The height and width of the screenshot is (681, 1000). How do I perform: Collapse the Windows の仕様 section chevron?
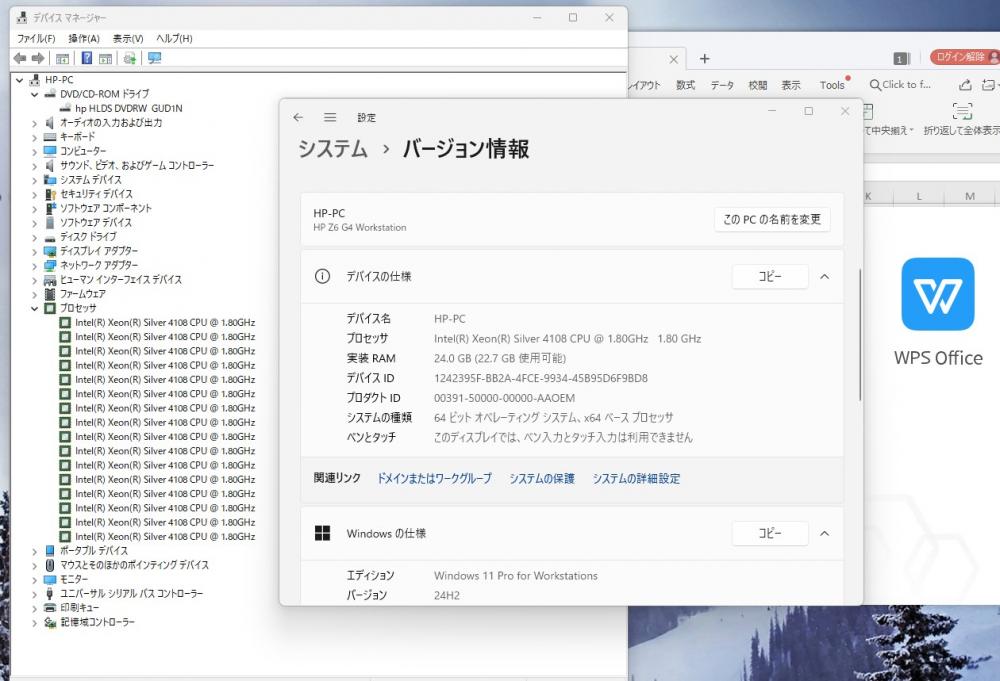(824, 534)
